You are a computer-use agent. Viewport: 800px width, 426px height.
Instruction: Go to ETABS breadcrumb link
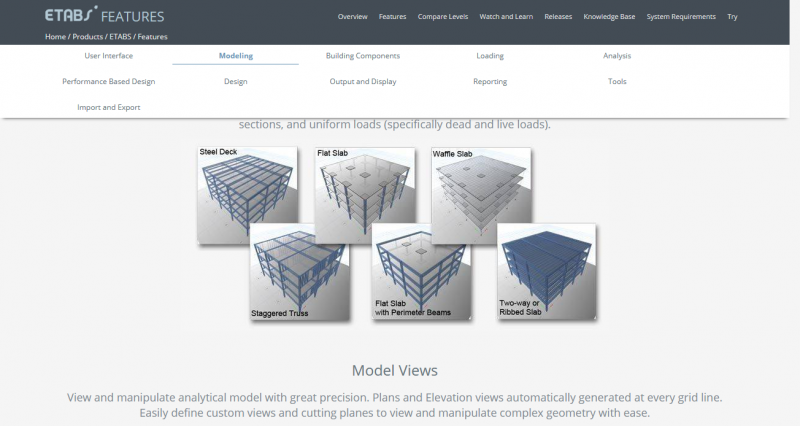(120, 37)
